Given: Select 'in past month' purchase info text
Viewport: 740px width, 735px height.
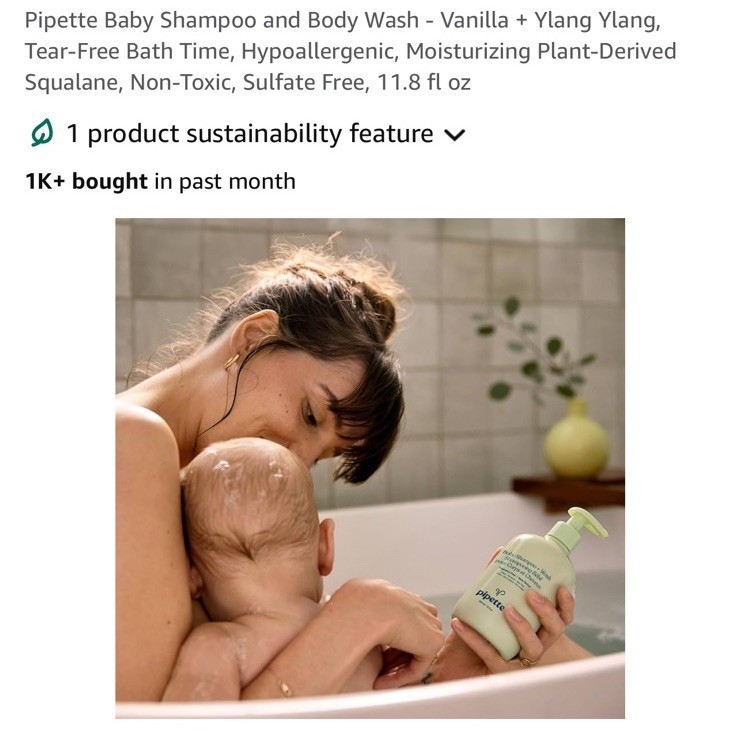Looking at the screenshot, I should 225,182.
